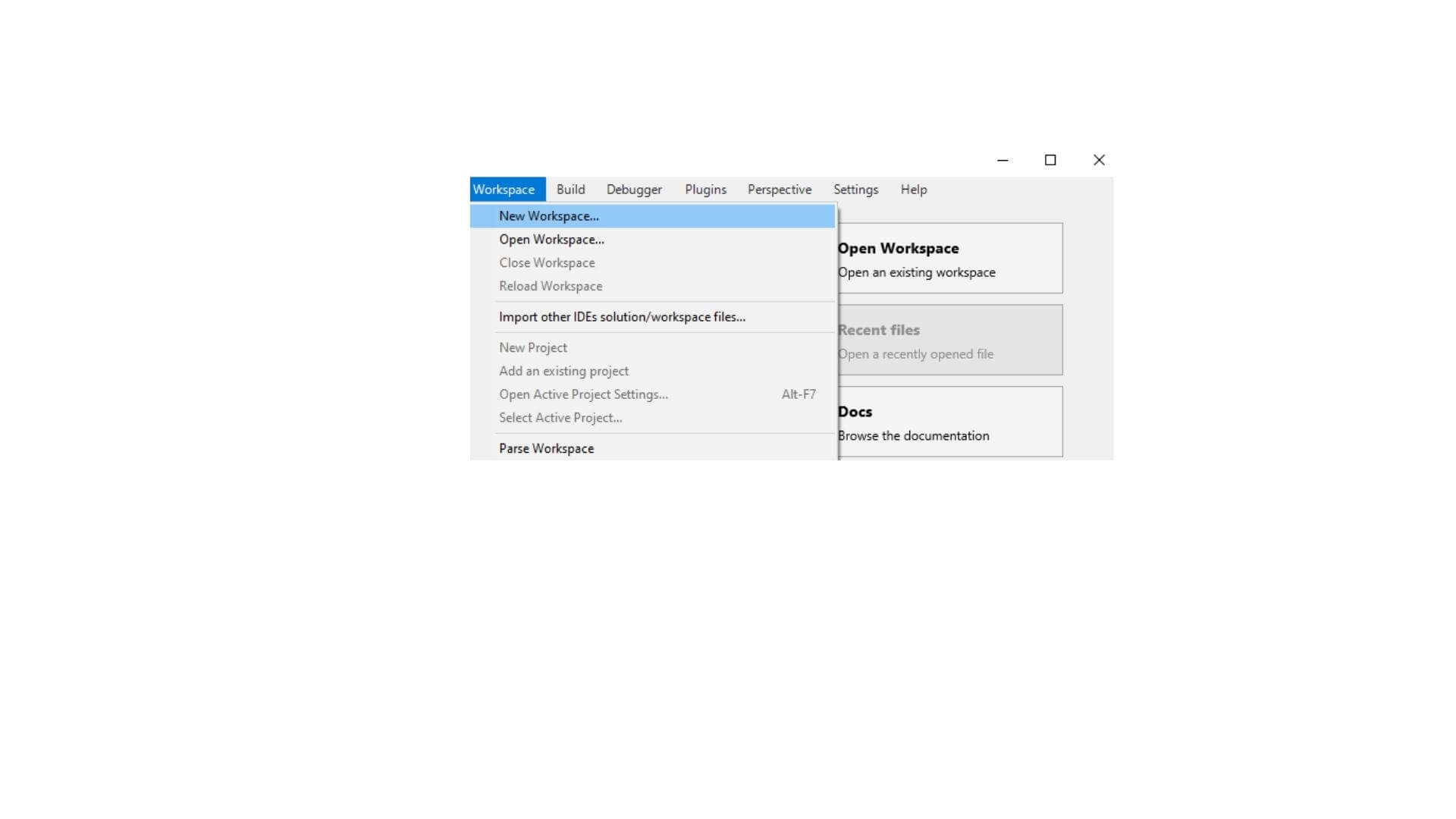Select the active project
Screen dimensions: 1456x819
click(x=561, y=417)
